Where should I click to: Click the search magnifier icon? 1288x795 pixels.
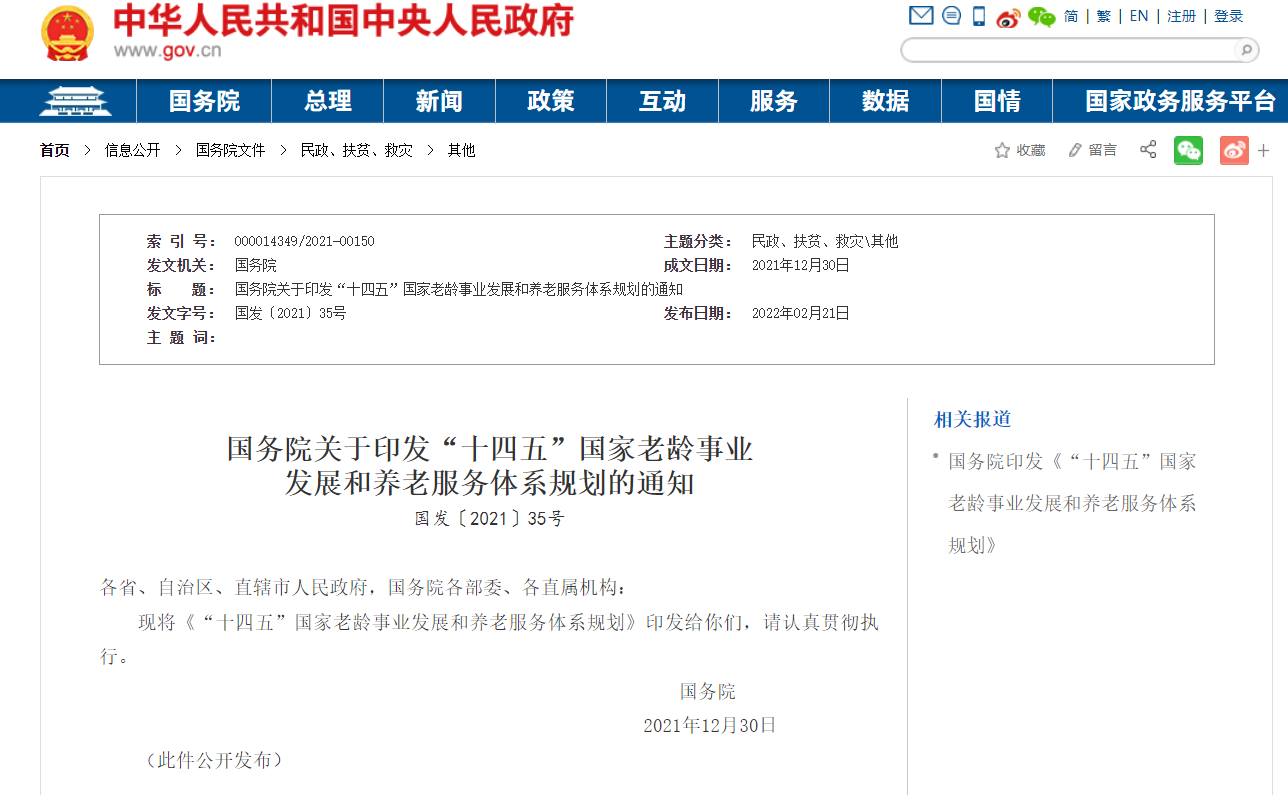[1246, 48]
